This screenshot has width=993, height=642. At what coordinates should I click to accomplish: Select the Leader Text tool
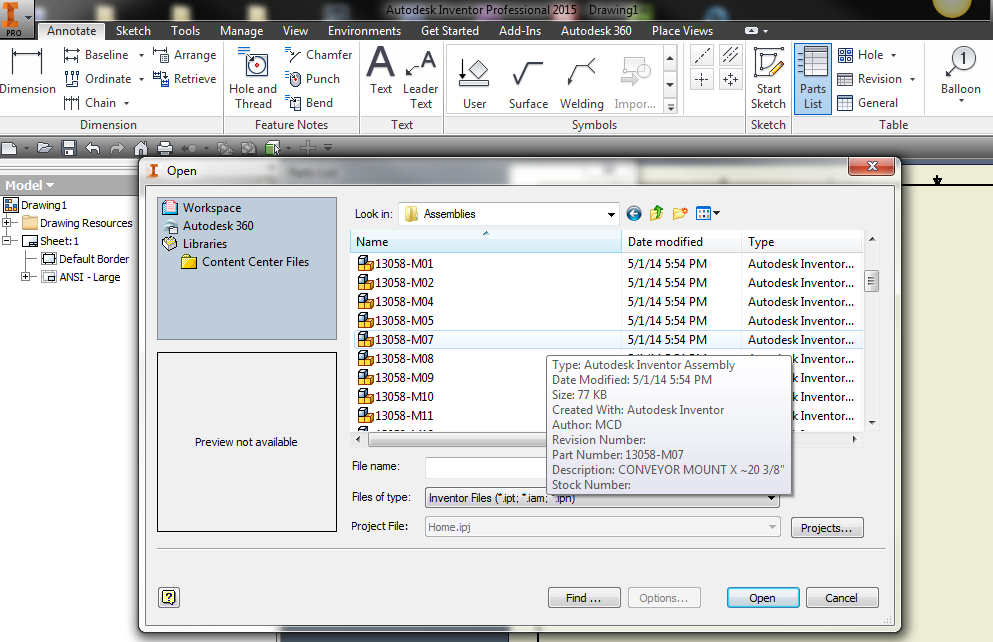[x=419, y=78]
